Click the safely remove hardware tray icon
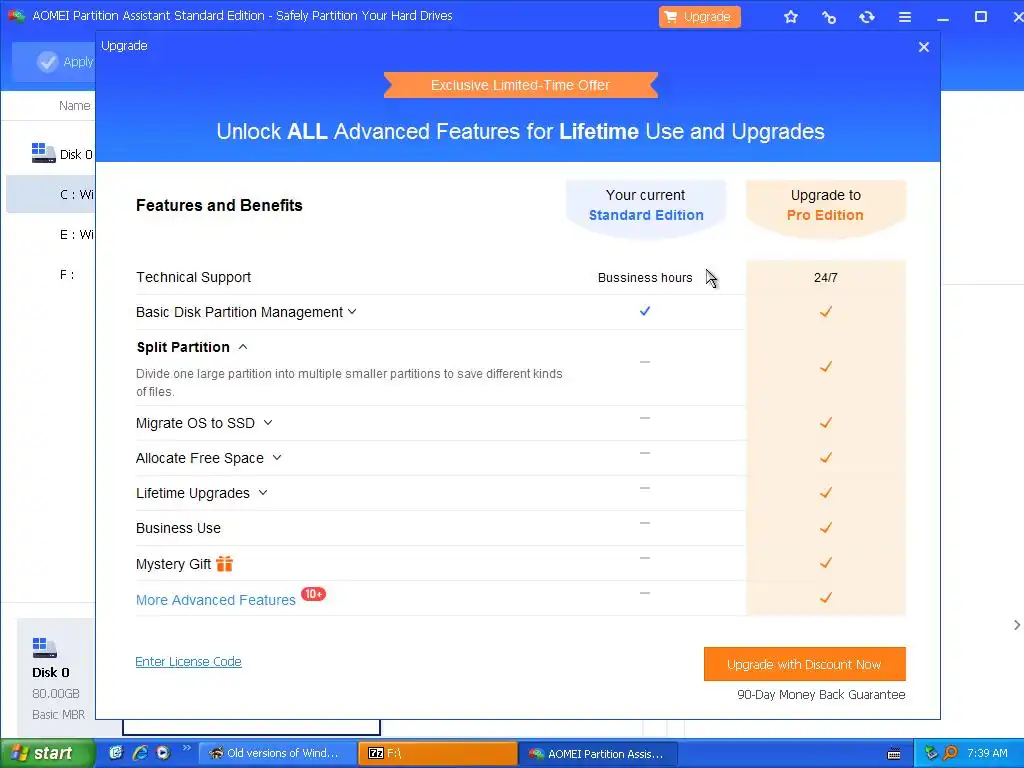This screenshot has width=1024, height=768. (931, 753)
